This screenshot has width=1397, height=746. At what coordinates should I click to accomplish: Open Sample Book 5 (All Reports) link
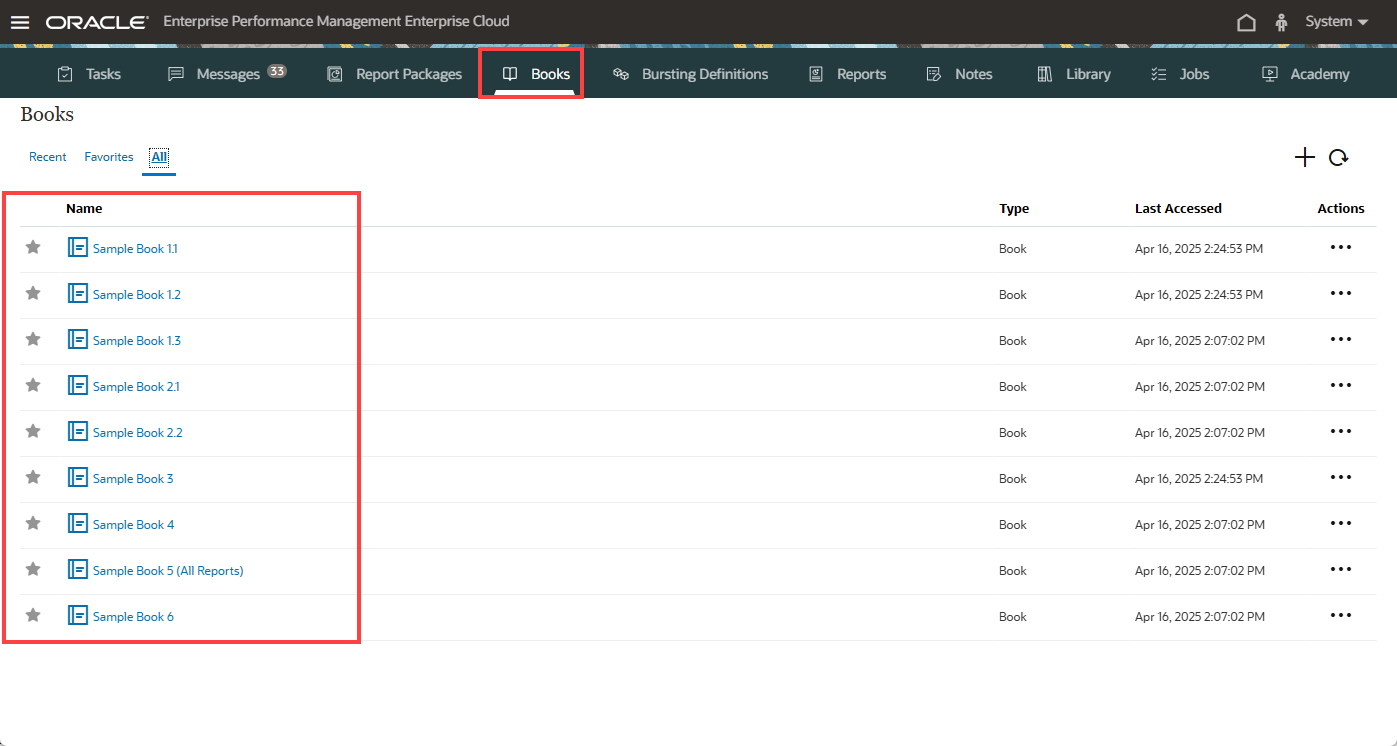(168, 571)
